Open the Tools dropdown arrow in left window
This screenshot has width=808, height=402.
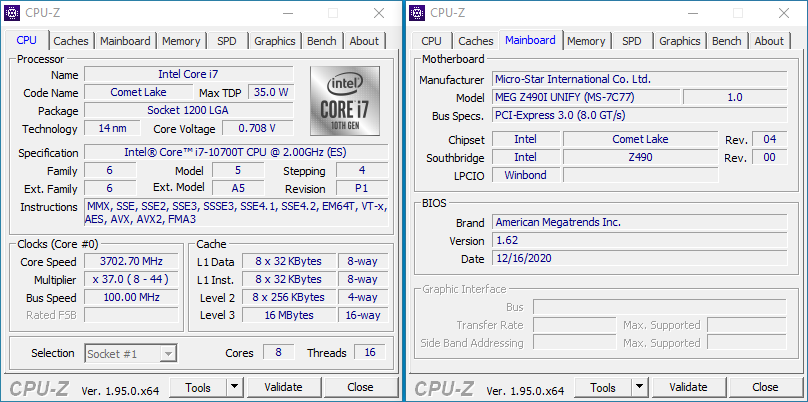pyautogui.click(x=234, y=387)
